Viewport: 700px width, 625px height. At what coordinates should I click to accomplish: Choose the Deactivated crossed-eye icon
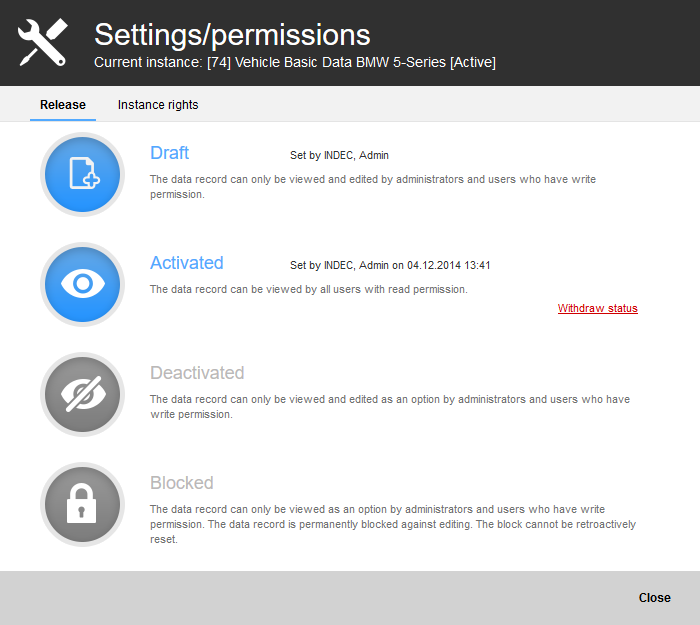point(83,394)
